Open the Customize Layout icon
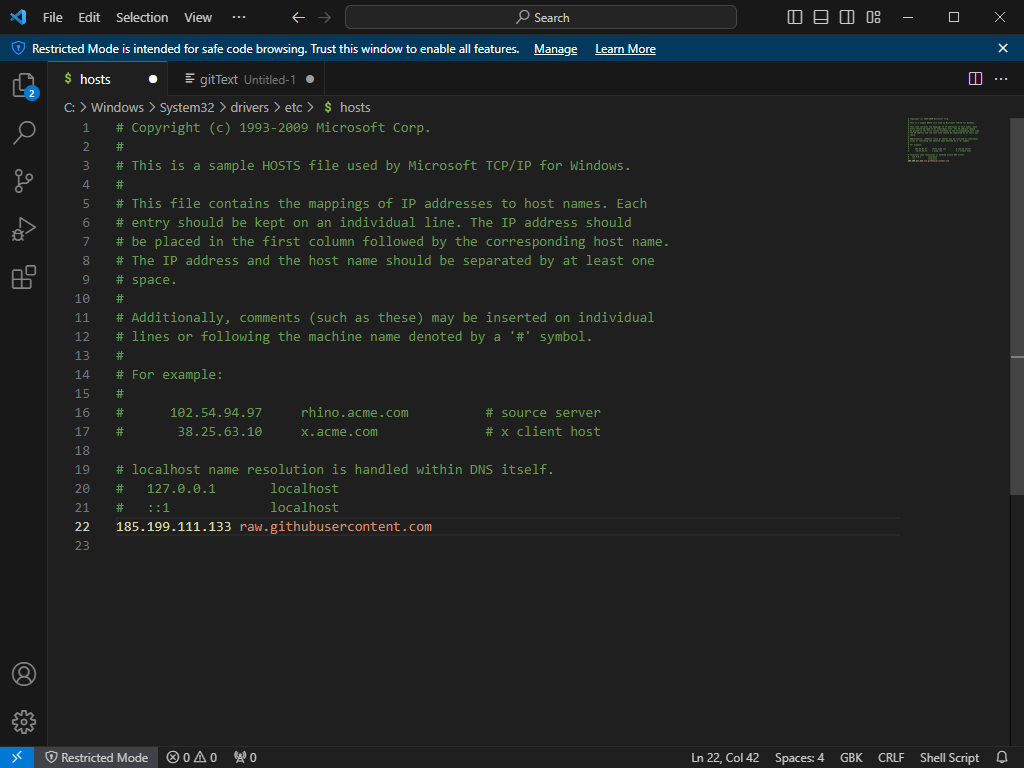Viewport: 1024px width, 768px height. click(x=873, y=18)
